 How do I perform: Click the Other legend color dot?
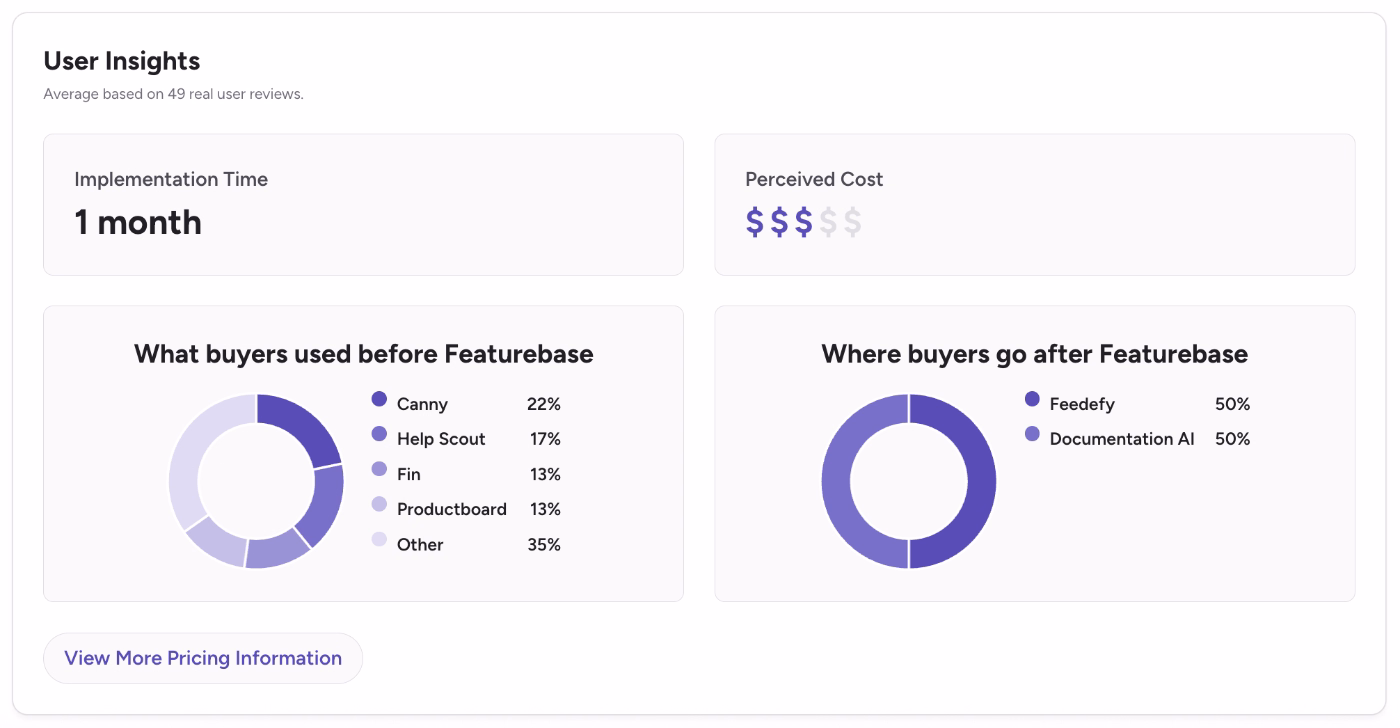click(379, 539)
